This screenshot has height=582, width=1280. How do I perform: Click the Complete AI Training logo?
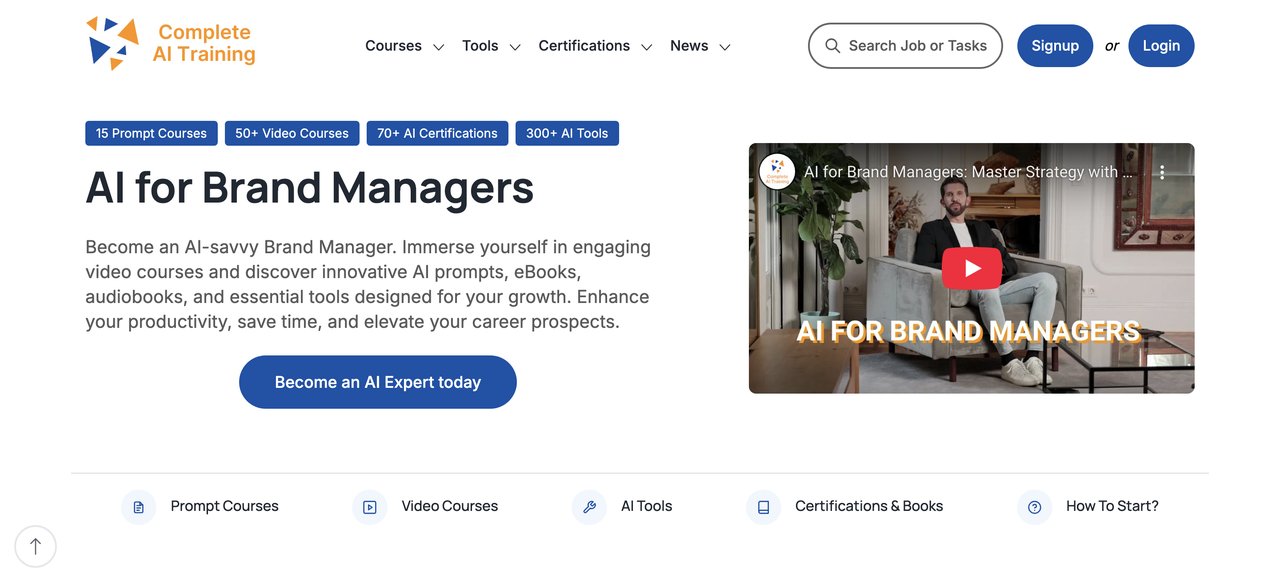click(171, 44)
